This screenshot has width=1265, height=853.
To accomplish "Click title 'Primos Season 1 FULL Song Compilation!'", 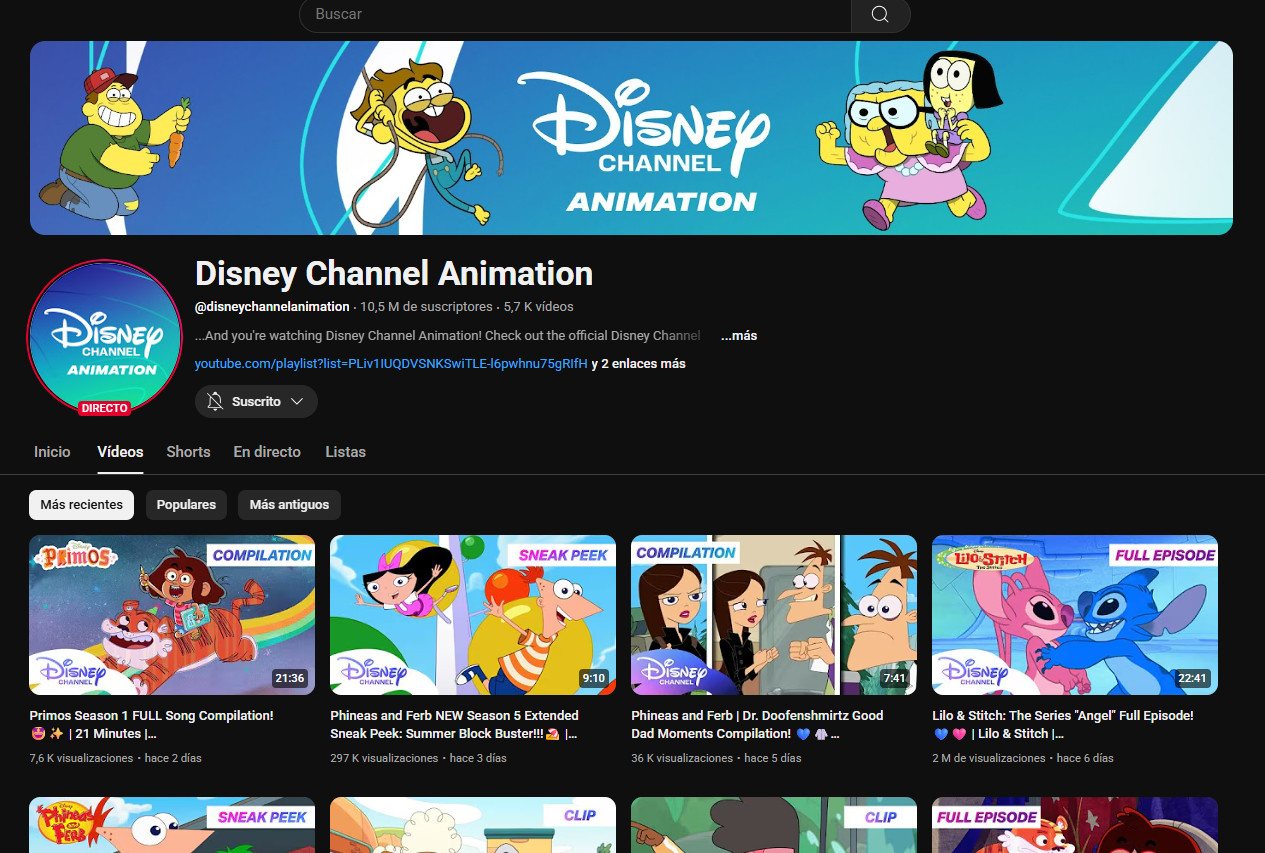I will coord(151,716).
